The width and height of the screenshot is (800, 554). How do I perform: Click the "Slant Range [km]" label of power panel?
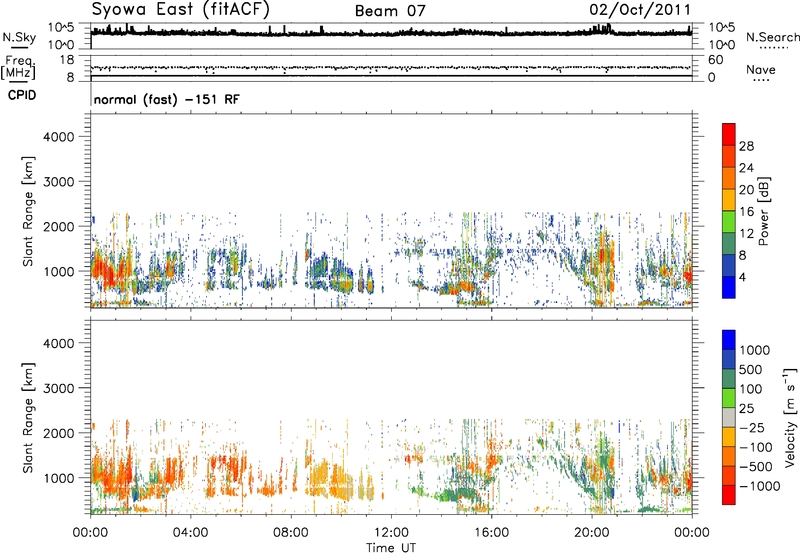point(28,211)
